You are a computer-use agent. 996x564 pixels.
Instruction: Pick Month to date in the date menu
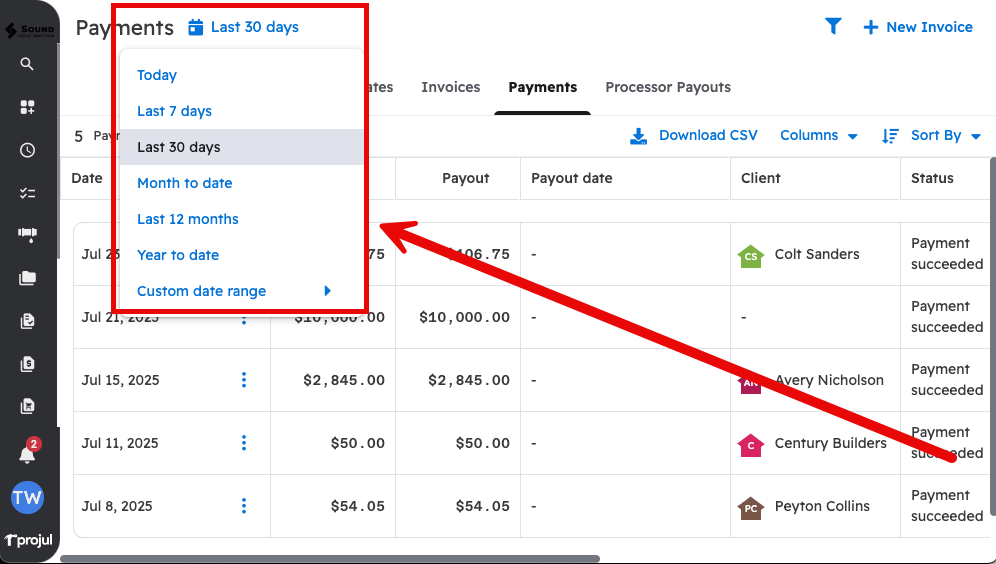pyautogui.click(x=184, y=183)
